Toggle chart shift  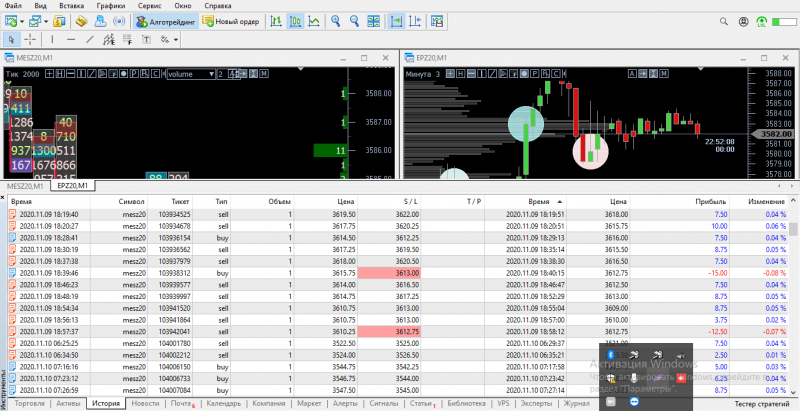tap(415, 21)
